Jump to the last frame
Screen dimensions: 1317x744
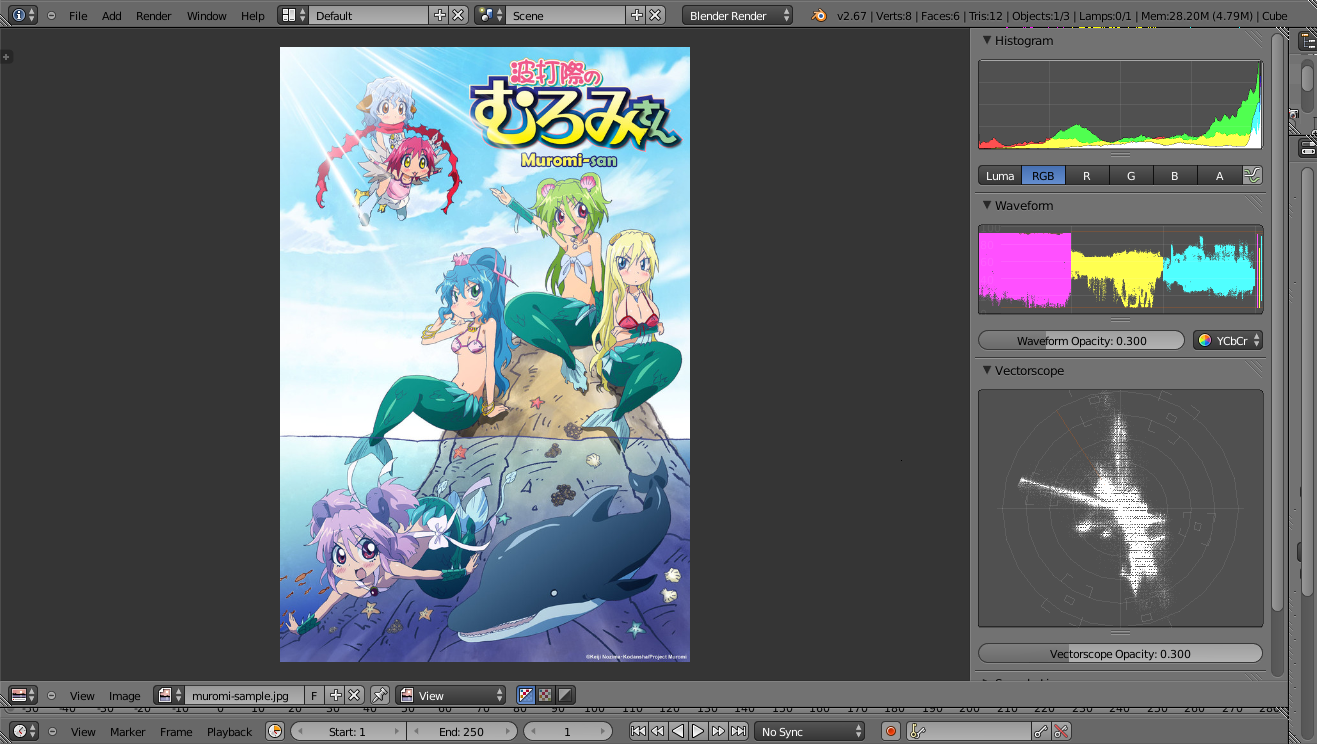pyautogui.click(x=738, y=731)
